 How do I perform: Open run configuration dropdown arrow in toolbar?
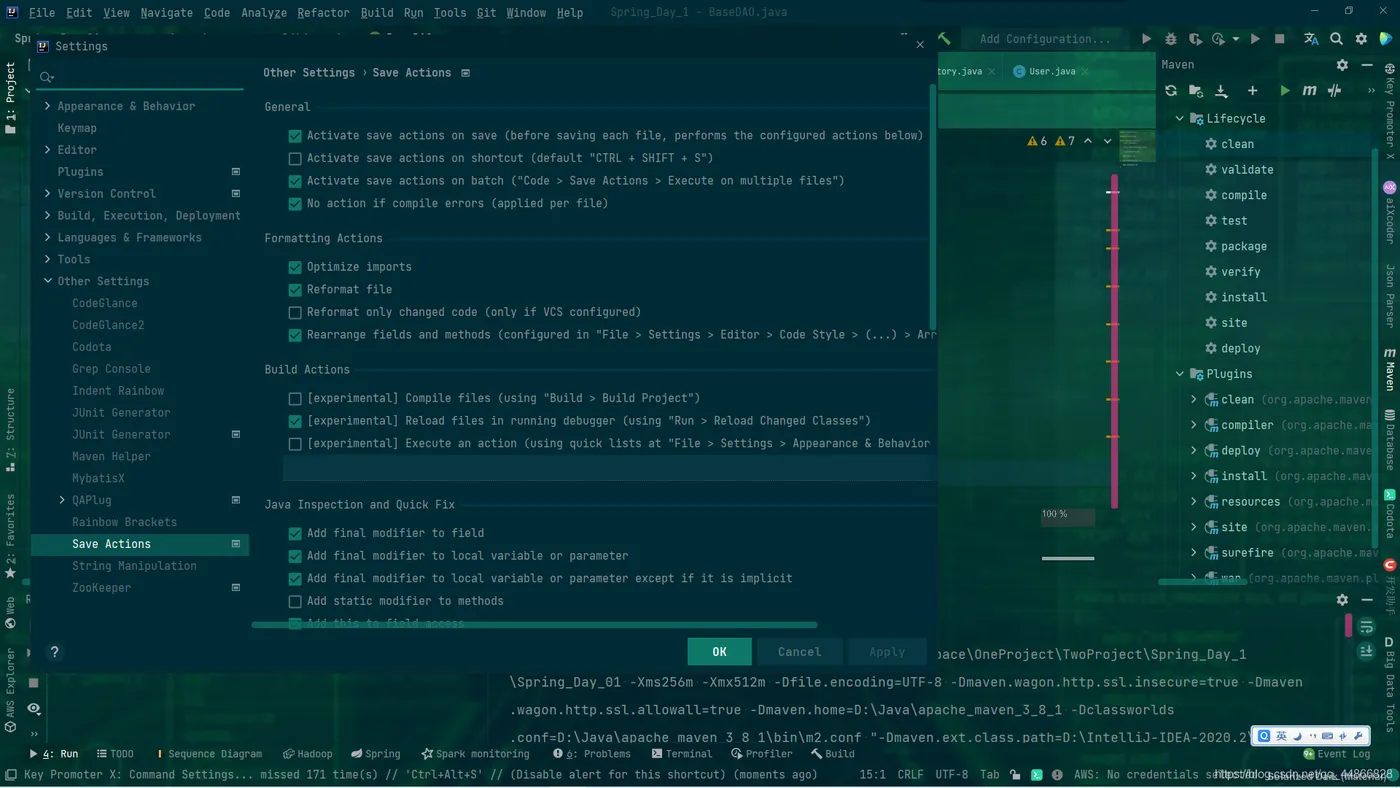click(x=1236, y=39)
